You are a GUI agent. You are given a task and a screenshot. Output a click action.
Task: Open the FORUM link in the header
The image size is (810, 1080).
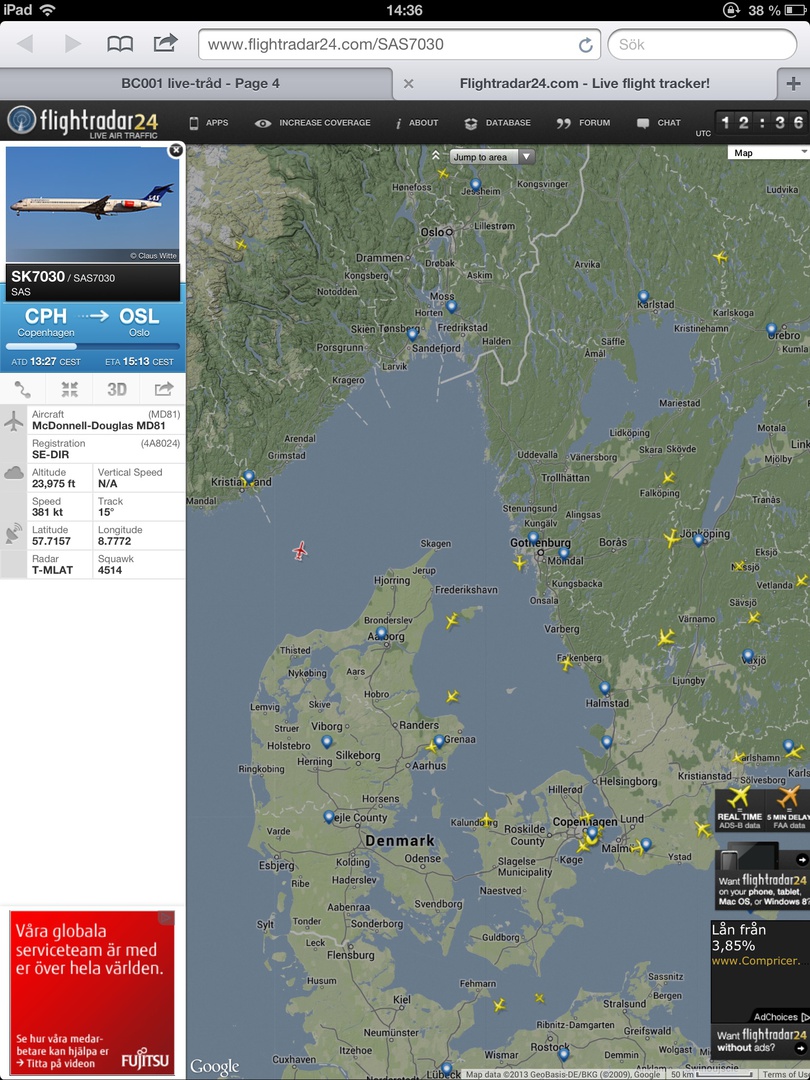coord(583,123)
